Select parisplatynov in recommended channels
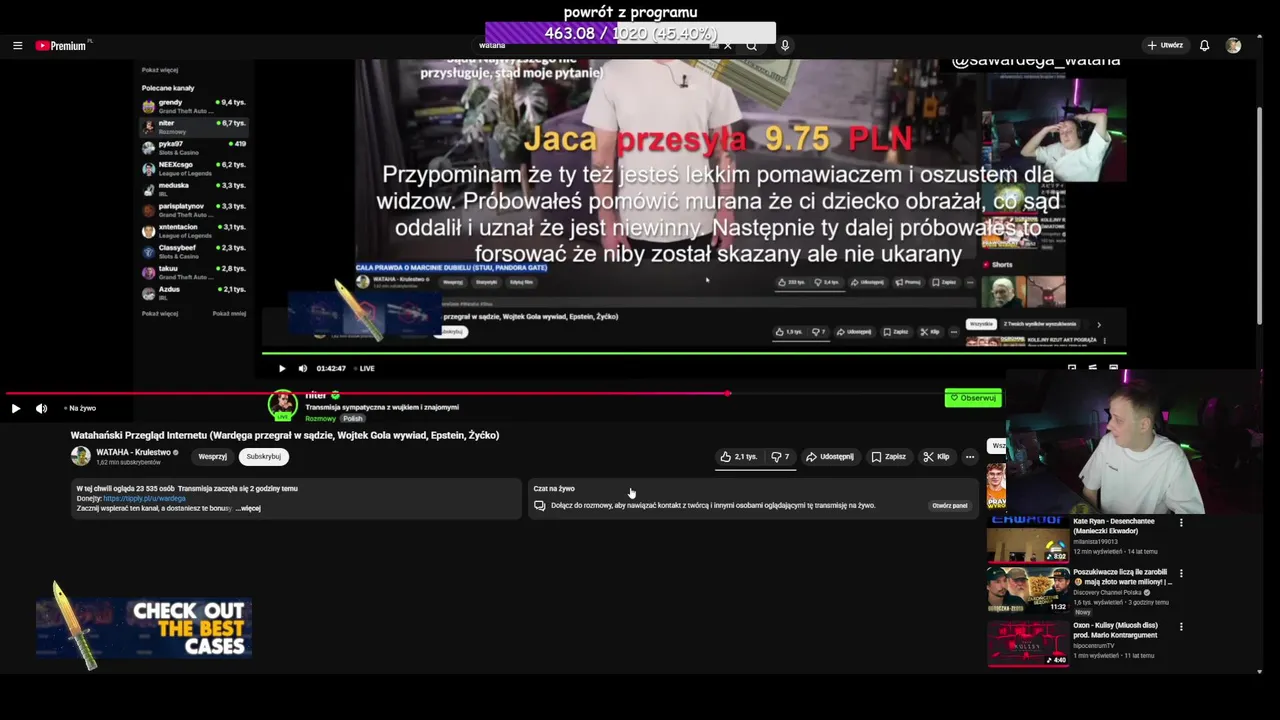 point(194,210)
